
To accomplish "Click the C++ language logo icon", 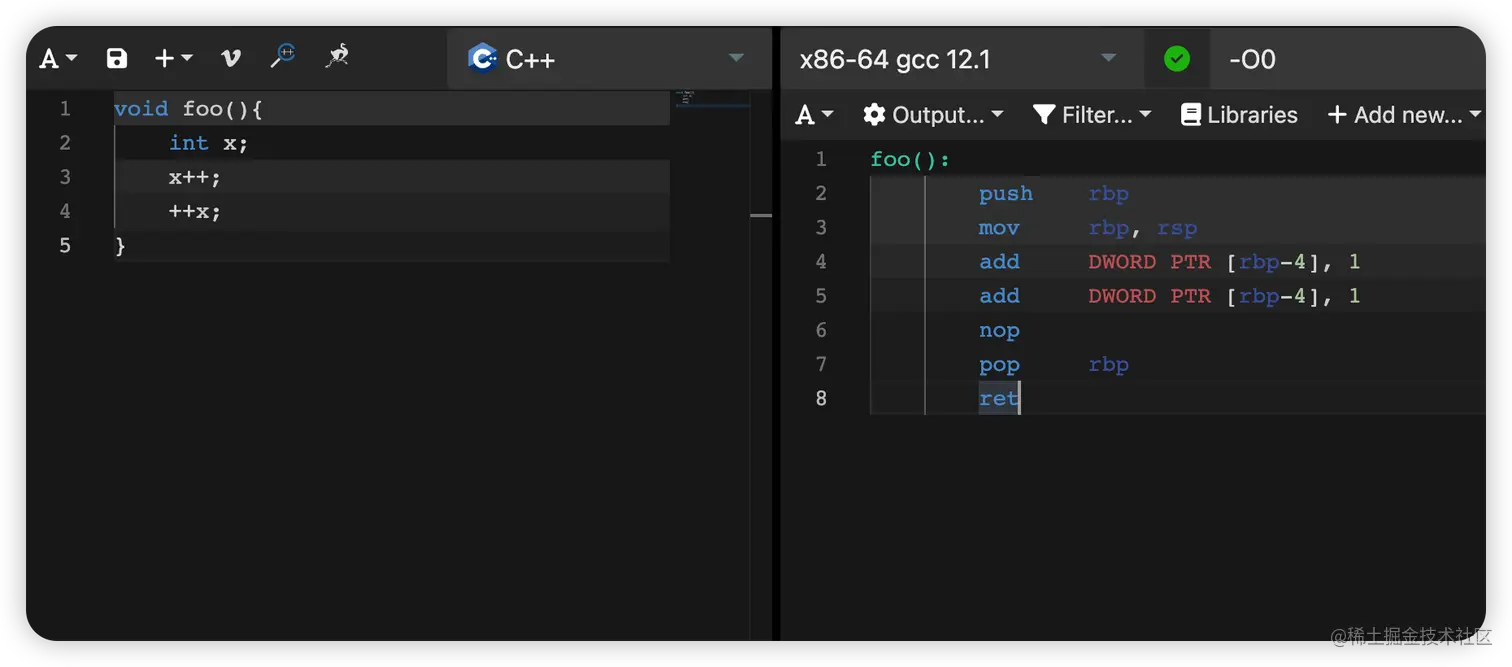I will (x=482, y=59).
